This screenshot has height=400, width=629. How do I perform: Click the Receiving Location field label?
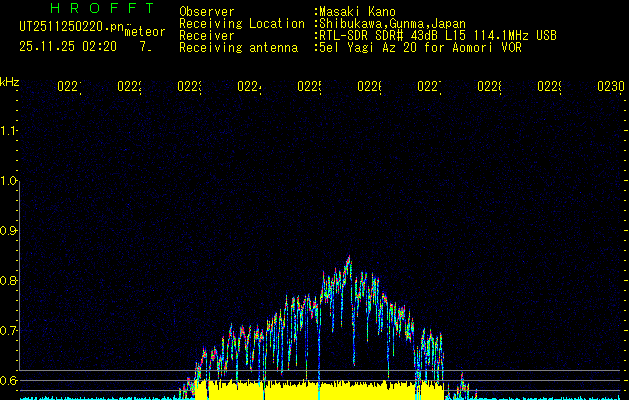point(242,23)
